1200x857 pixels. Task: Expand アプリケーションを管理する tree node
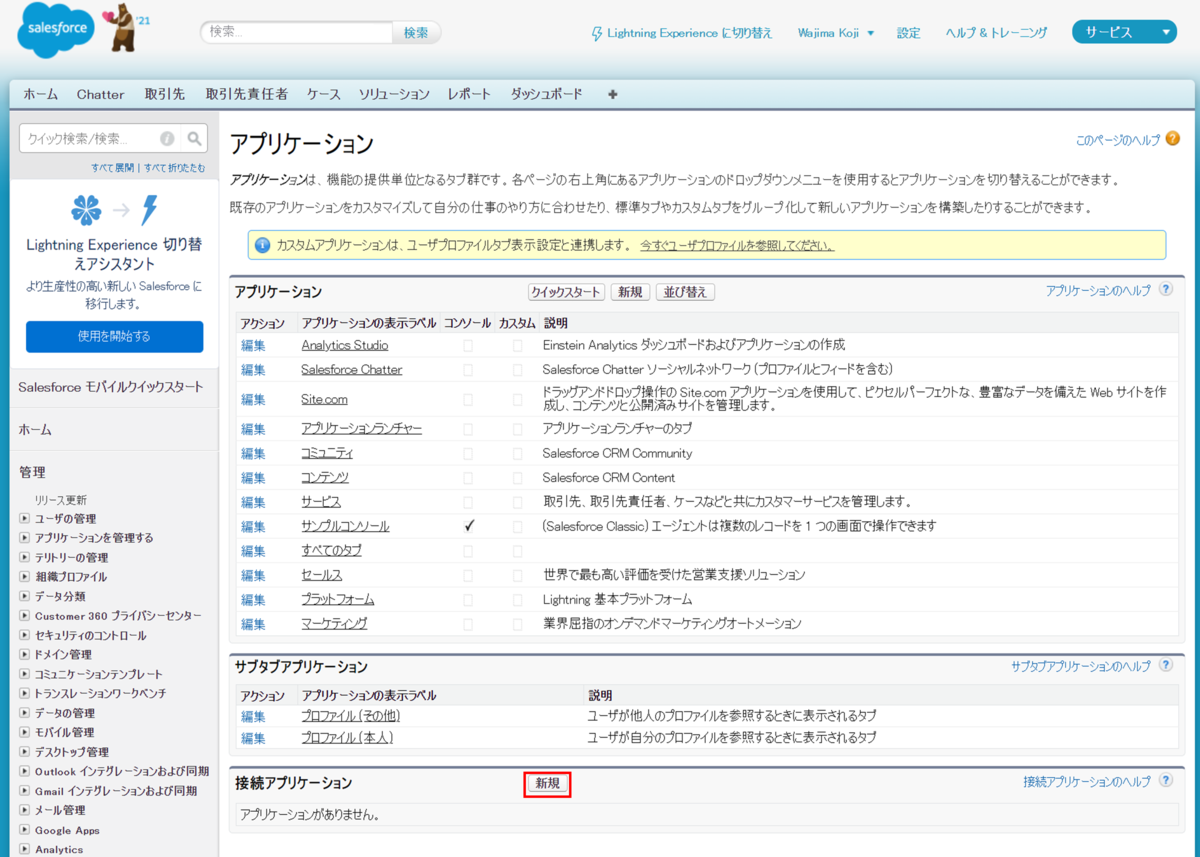click(25, 538)
